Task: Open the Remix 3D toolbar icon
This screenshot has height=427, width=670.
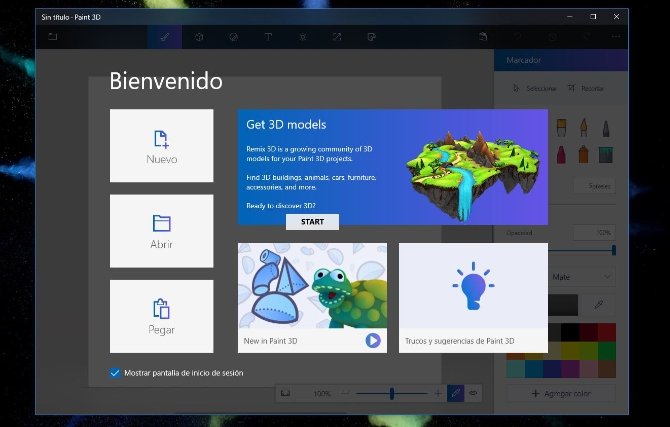Action: click(371, 37)
